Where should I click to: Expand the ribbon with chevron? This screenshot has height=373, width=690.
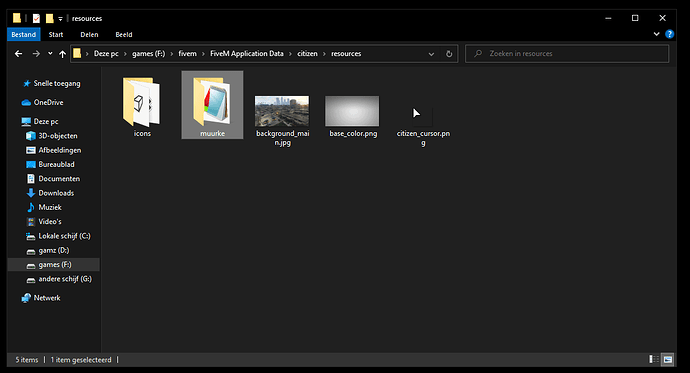[656, 34]
